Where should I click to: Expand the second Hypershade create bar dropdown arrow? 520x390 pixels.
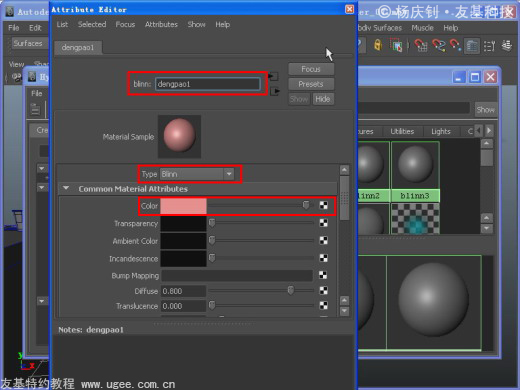(42, 188)
